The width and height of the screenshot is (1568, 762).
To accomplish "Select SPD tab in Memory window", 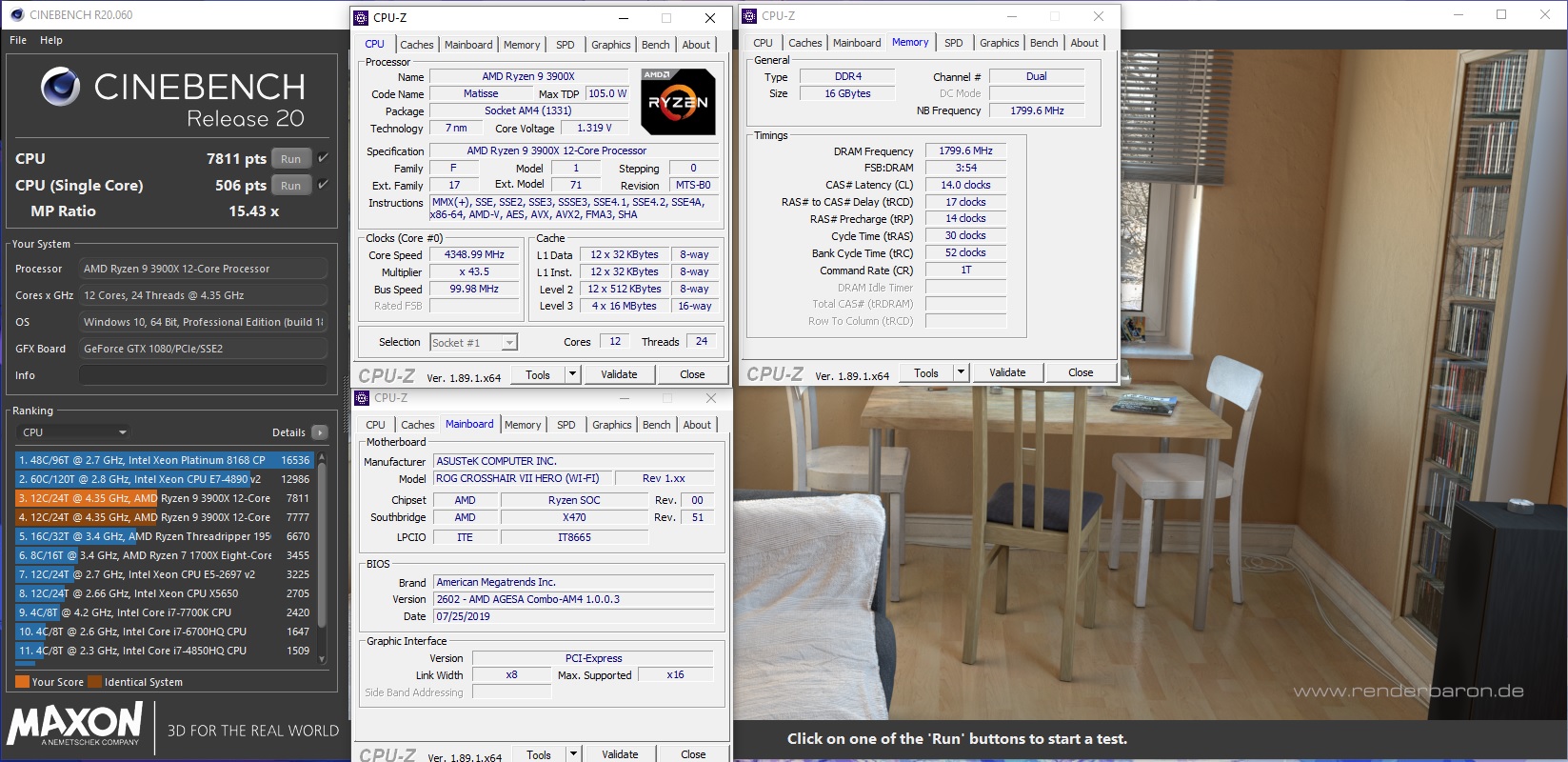I will (954, 43).
